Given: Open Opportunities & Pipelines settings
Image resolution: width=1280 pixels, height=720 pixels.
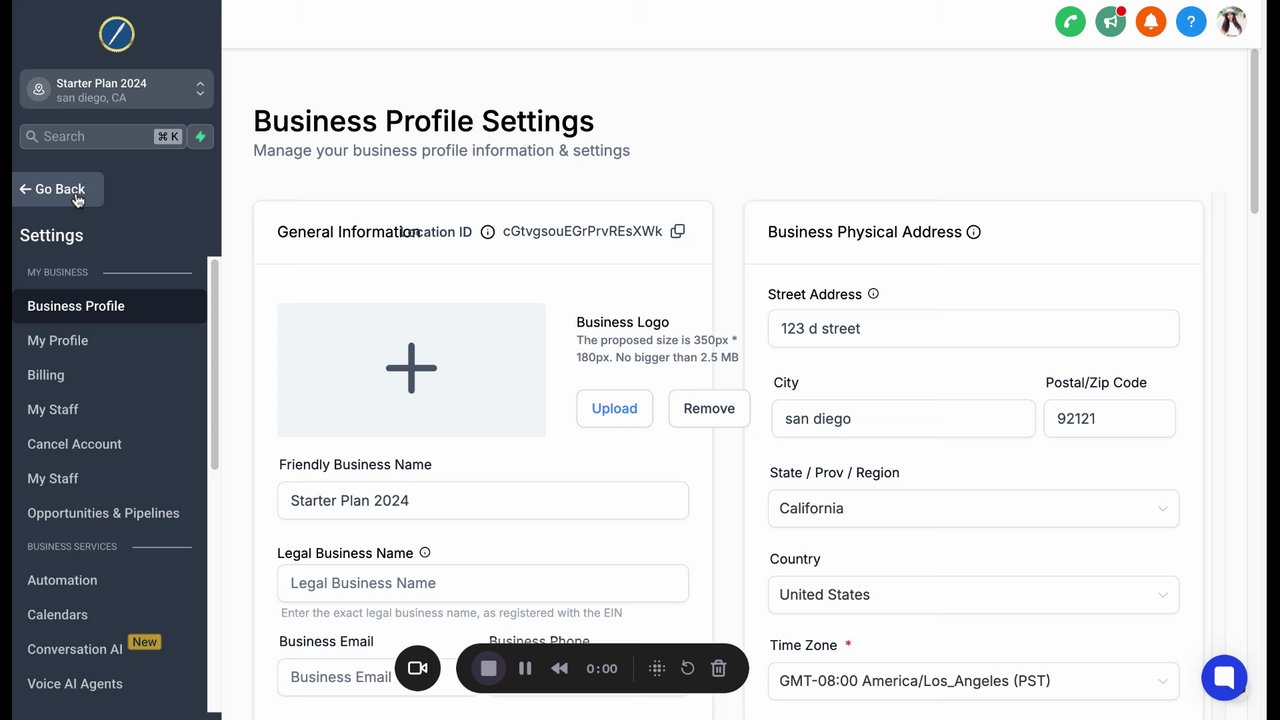Looking at the screenshot, I should 103,513.
